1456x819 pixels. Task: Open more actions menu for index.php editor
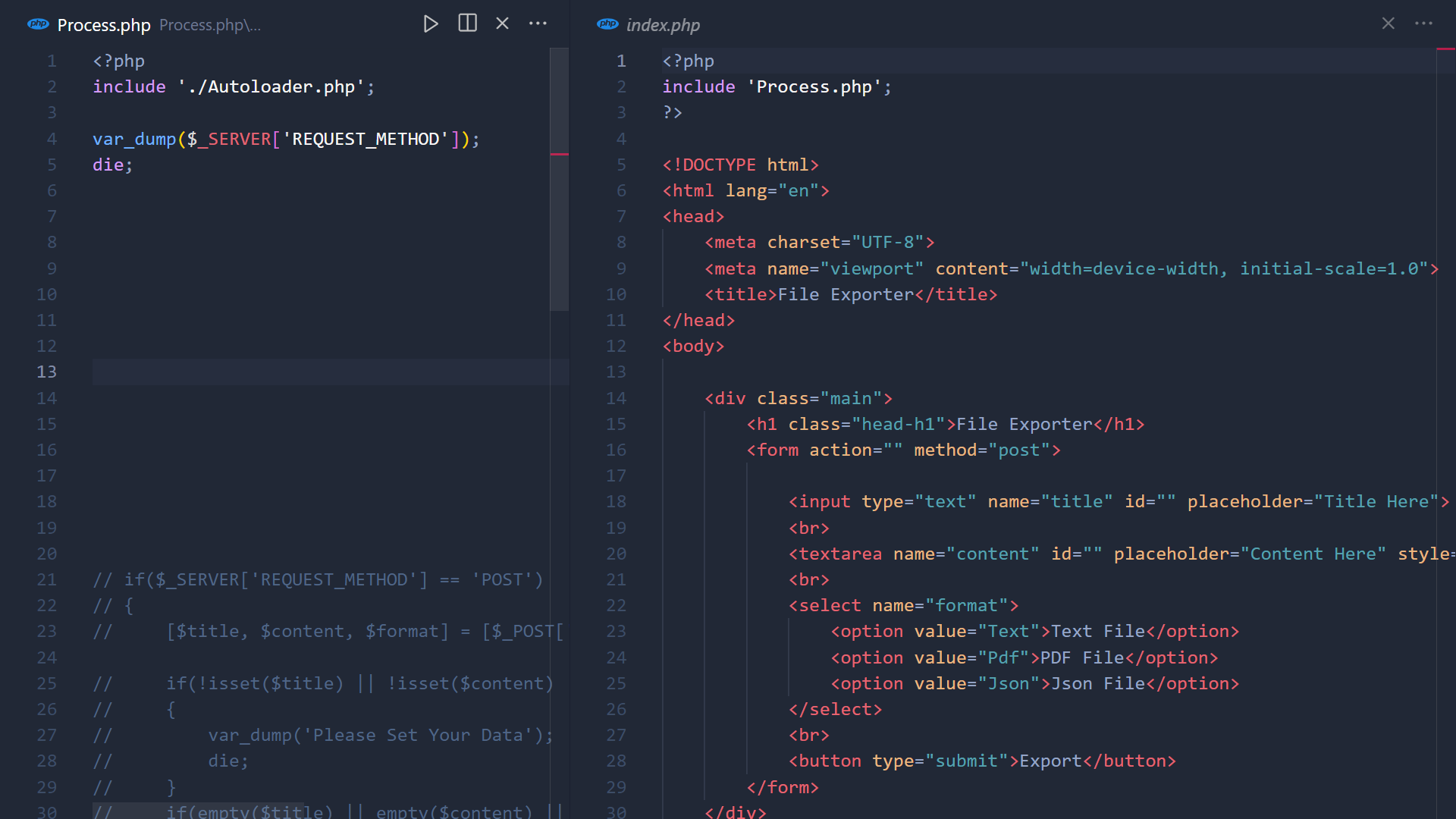pyautogui.click(x=1423, y=24)
